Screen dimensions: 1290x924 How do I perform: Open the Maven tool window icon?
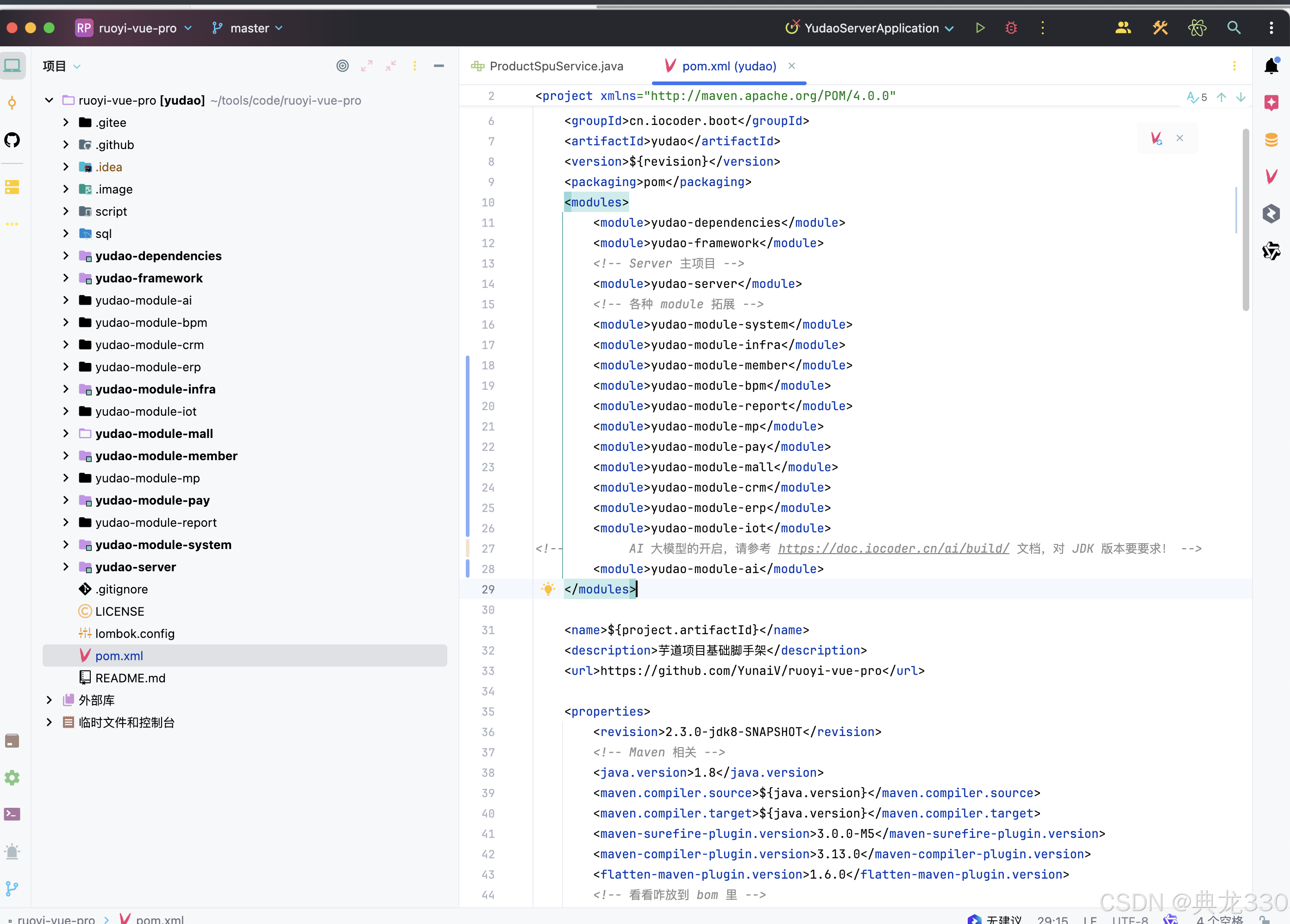[x=1271, y=177]
